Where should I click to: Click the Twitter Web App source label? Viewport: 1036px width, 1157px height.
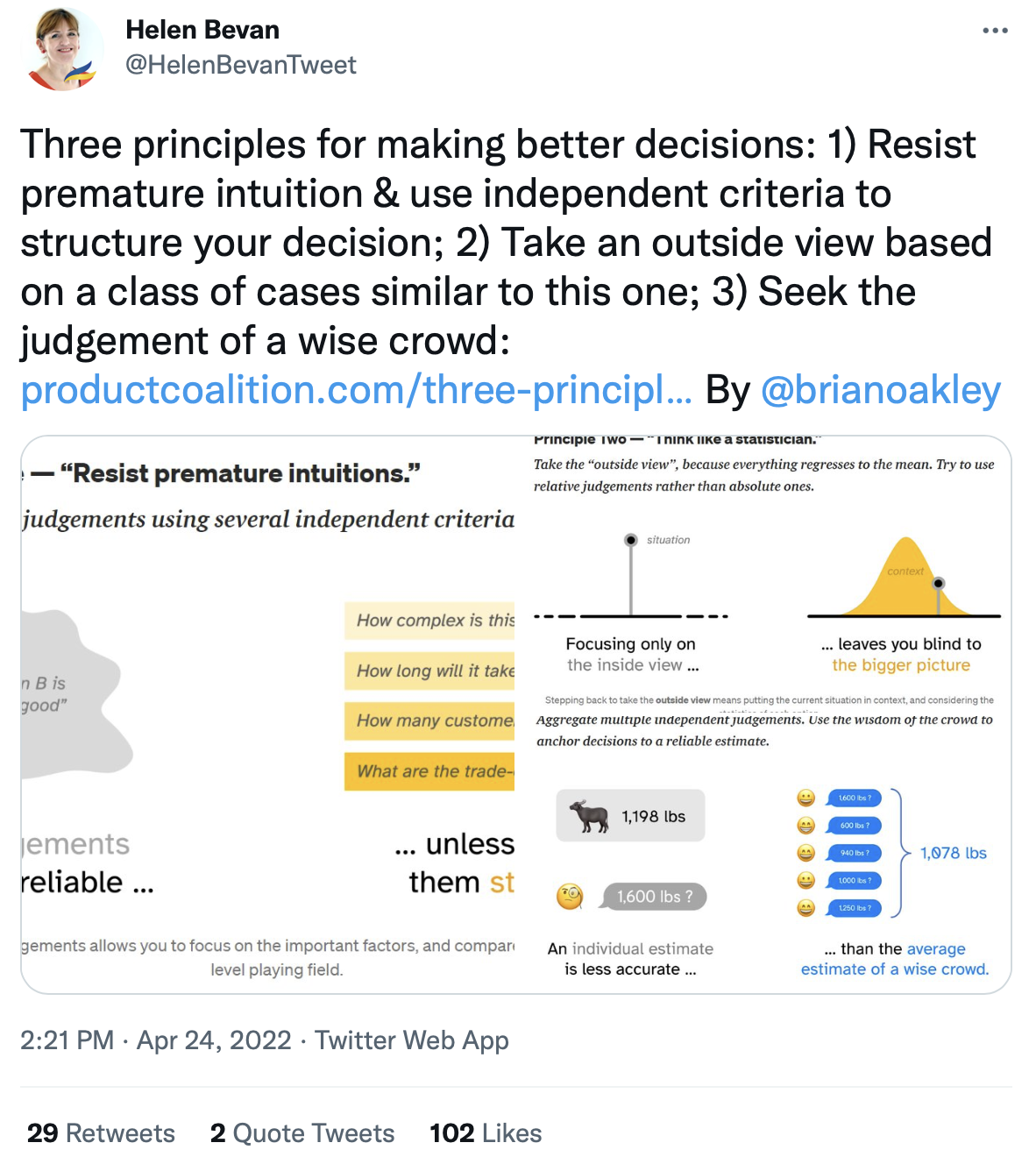[x=412, y=1040]
